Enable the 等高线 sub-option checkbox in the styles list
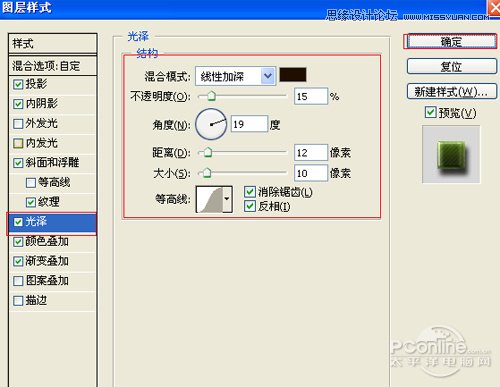This screenshot has width=500, height=387. click(31, 183)
